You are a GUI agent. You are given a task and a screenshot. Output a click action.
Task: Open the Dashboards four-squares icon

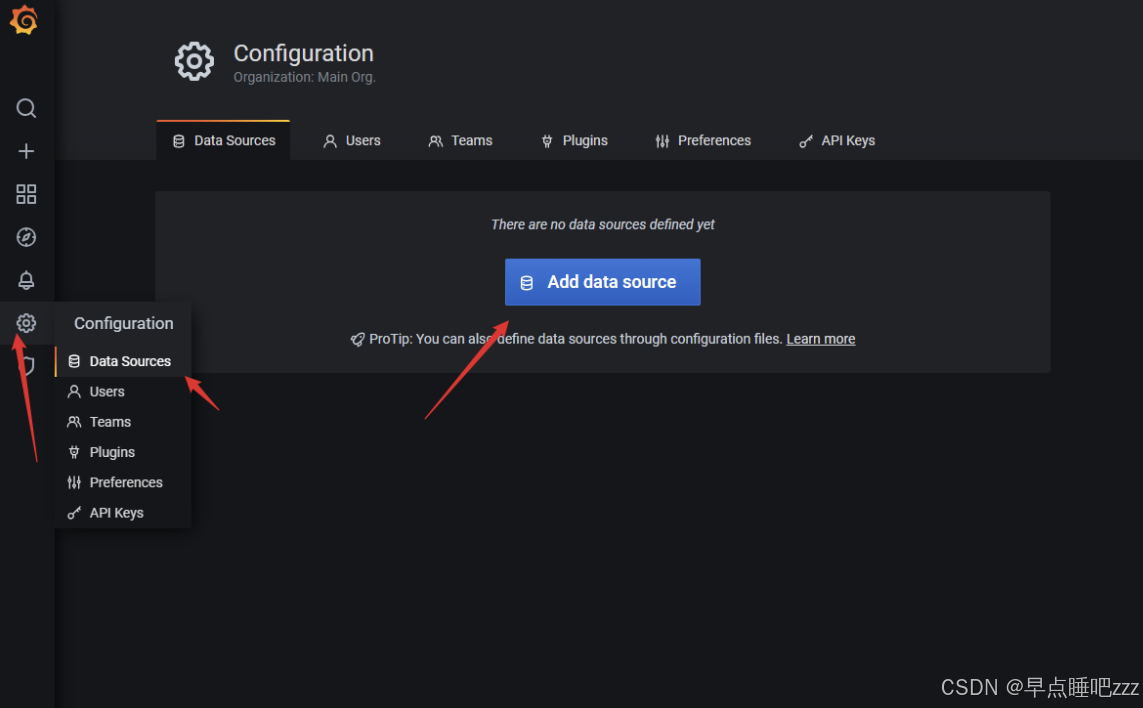click(26, 194)
